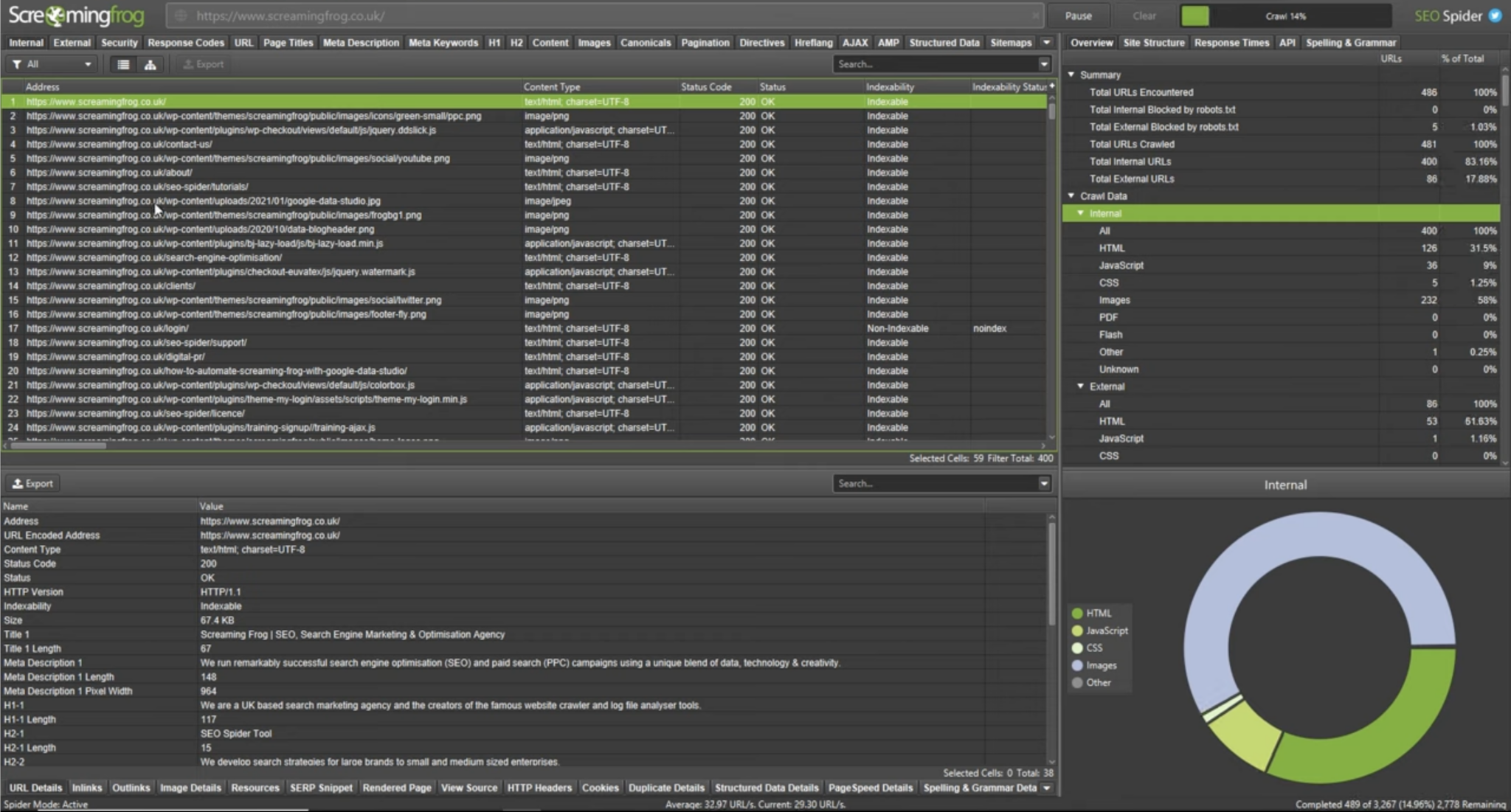1511x812 pixels.
Task: Select JavaScript under Internal crawl data
Action: pos(1282,266)
